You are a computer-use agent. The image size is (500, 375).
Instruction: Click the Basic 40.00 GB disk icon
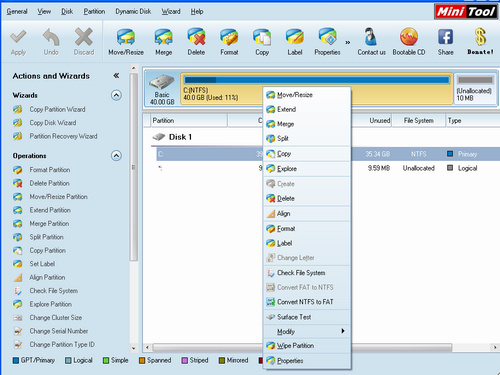click(x=162, y=81)
